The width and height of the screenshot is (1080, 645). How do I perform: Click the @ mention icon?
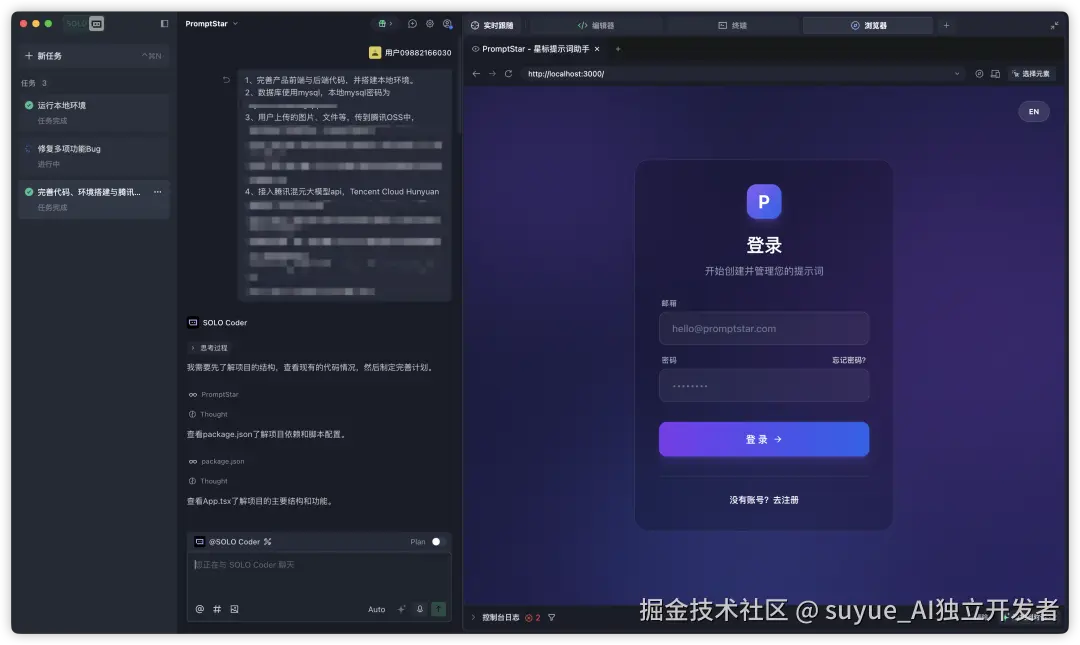point(200,609)
